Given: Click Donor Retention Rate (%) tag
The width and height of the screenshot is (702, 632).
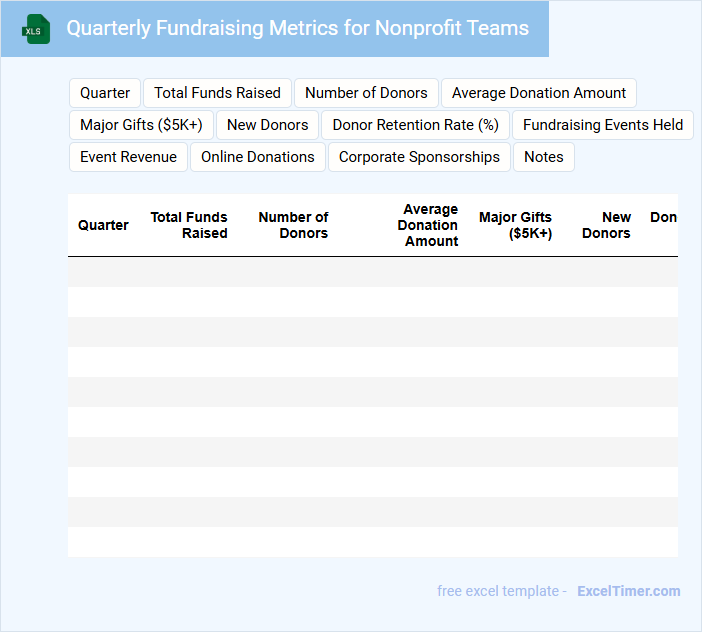Looking at the screenshot, I should pos(415,125).
